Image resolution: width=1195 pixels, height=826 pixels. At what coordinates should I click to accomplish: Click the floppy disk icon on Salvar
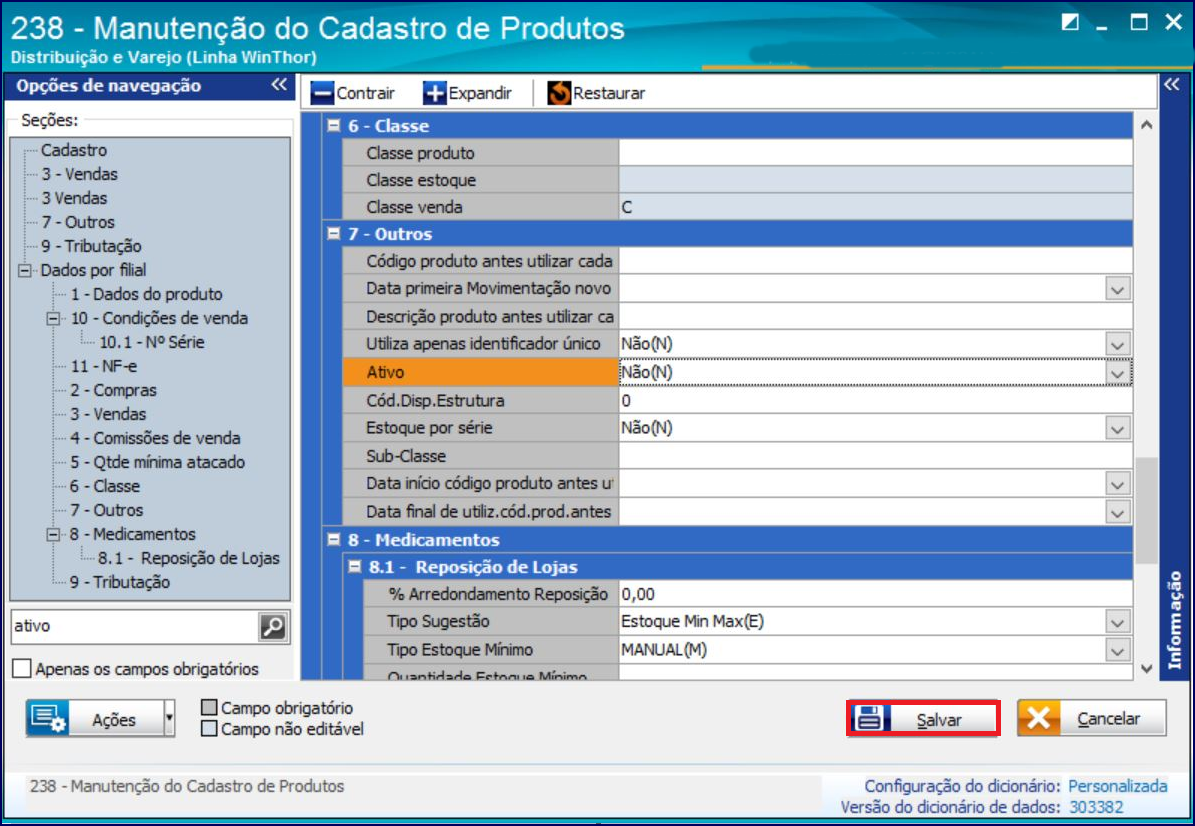click(870, 719)
